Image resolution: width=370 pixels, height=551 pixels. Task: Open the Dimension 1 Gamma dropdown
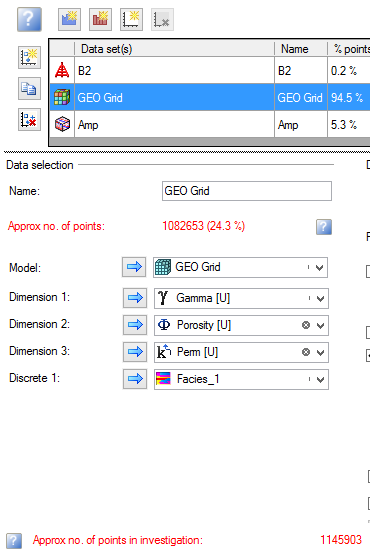[x=320, y=299]
